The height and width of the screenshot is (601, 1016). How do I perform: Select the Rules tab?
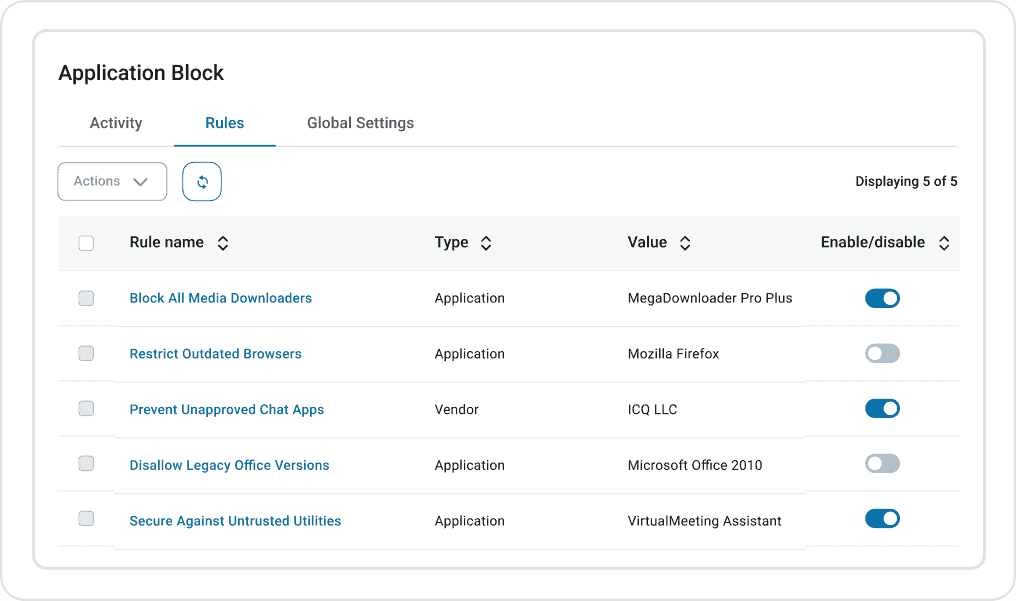click(225, 123)
